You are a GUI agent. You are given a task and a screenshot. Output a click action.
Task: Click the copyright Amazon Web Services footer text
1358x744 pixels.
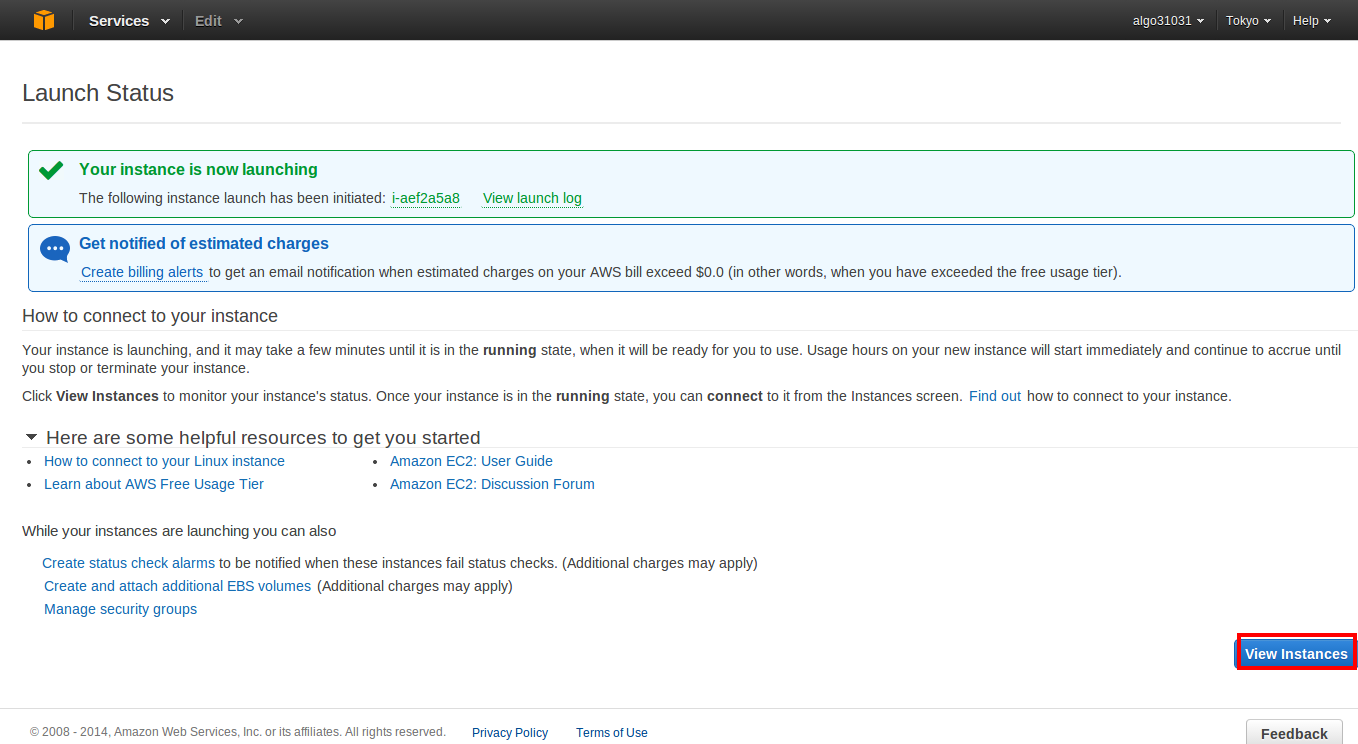[238, 732]
